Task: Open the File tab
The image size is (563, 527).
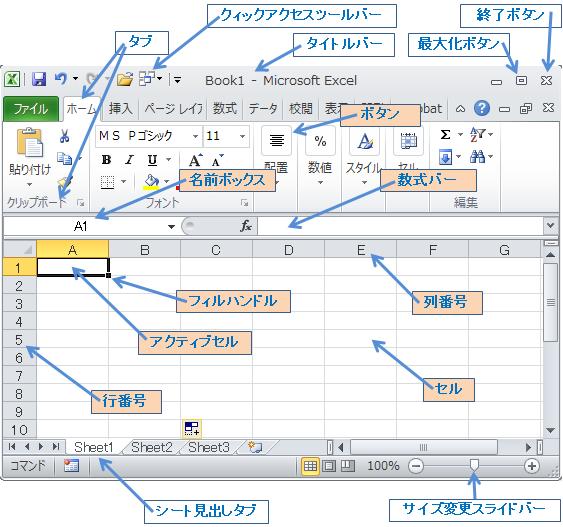Action: [31, 108]
